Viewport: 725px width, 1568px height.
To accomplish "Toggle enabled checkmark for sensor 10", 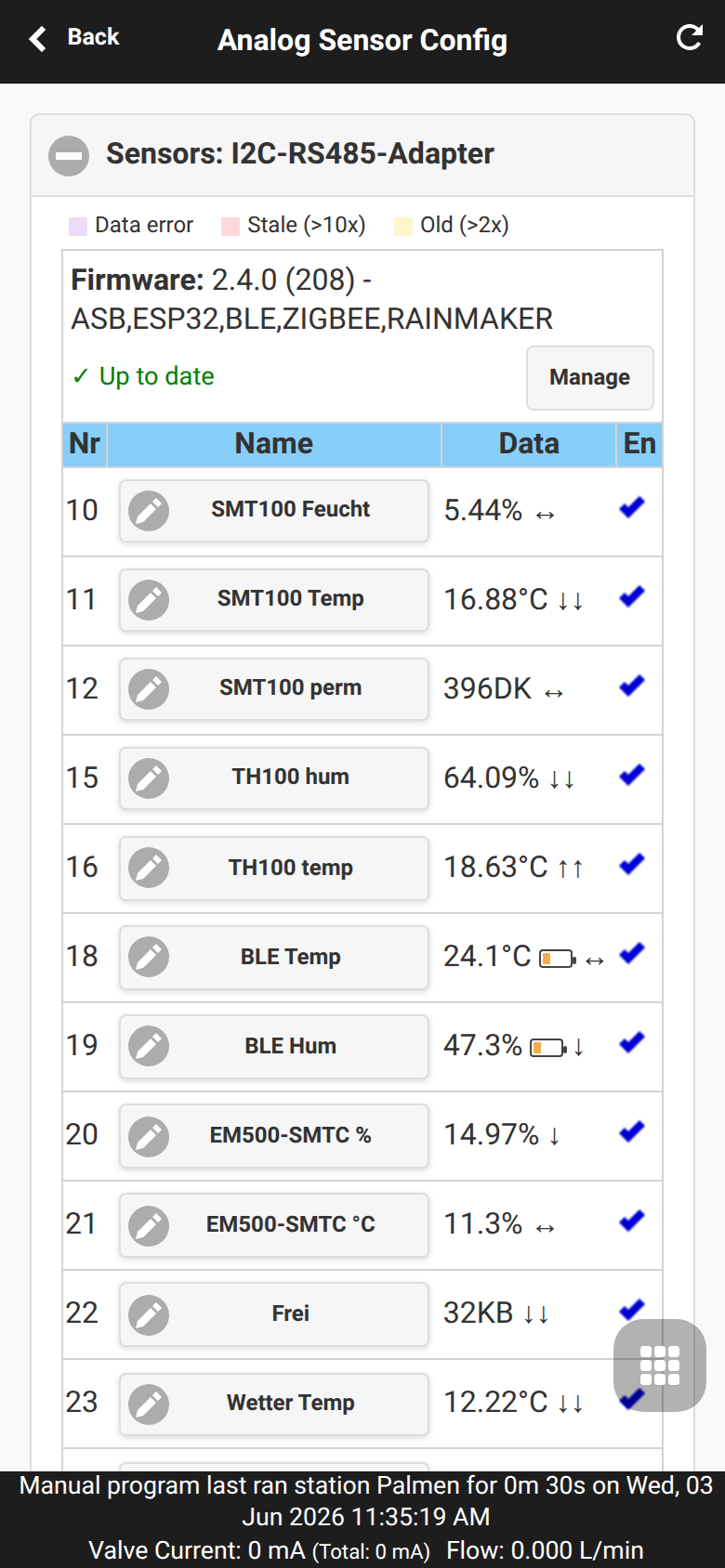I will point(632,507).
